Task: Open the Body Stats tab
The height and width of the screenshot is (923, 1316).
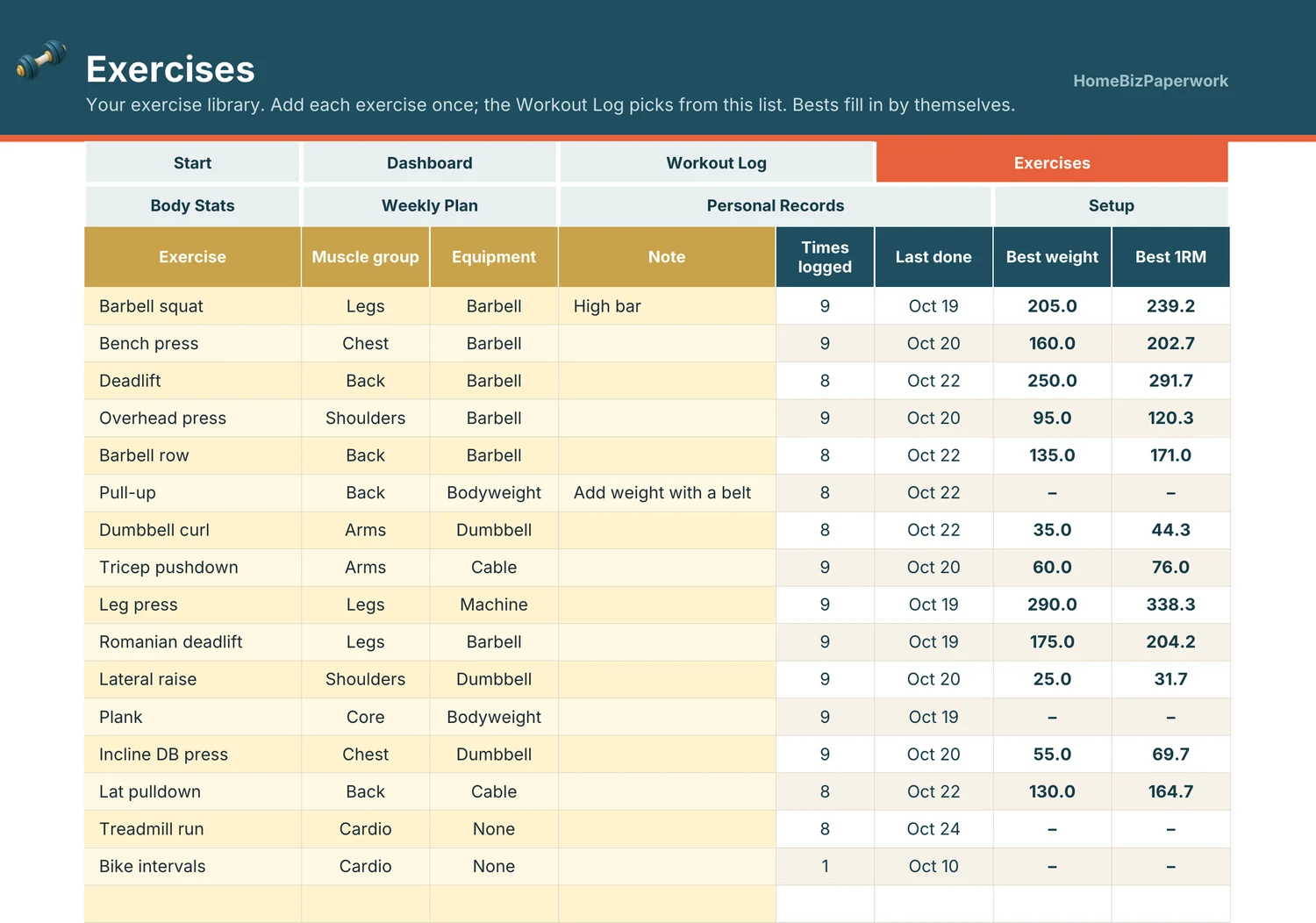Action: 192,205
